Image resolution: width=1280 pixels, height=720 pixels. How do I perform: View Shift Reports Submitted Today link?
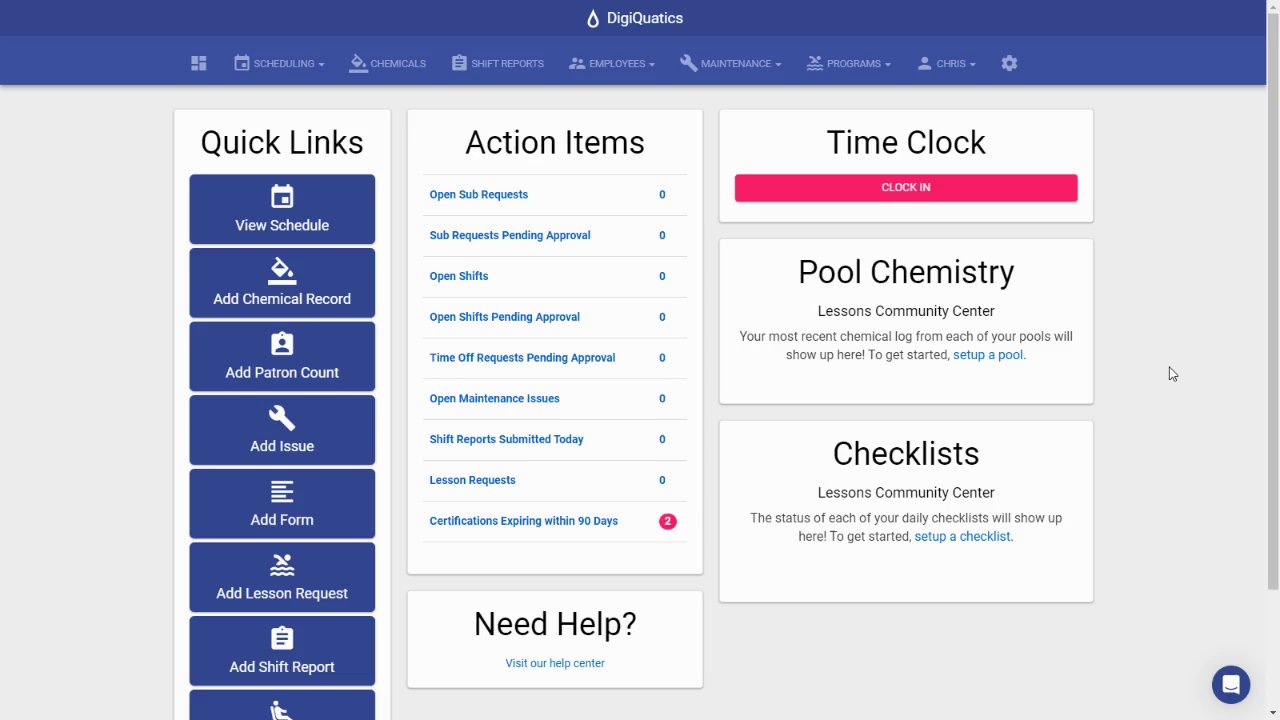(x=506, y=440)
